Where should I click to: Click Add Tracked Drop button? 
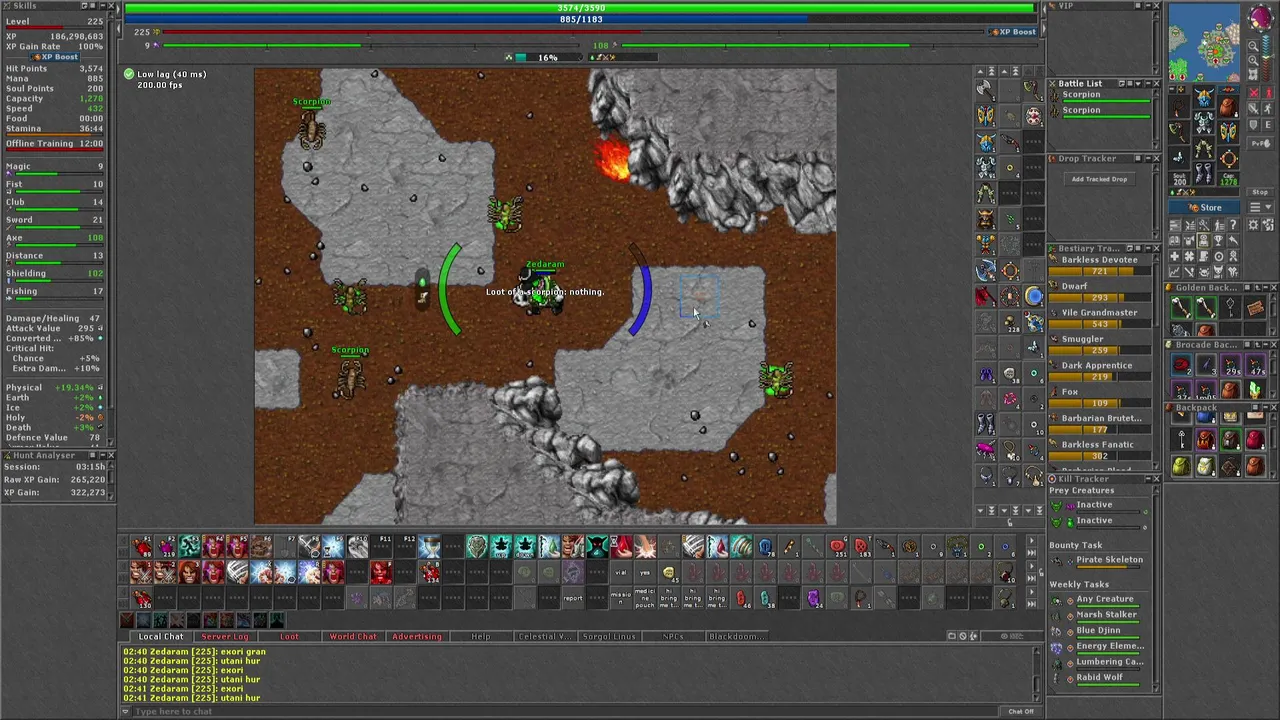tap(1099, 179)
